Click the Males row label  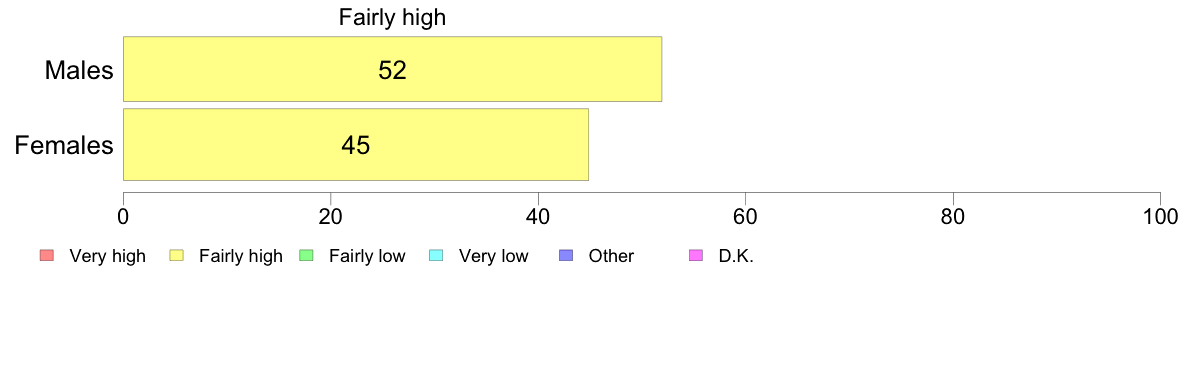[x=79, y=70]
